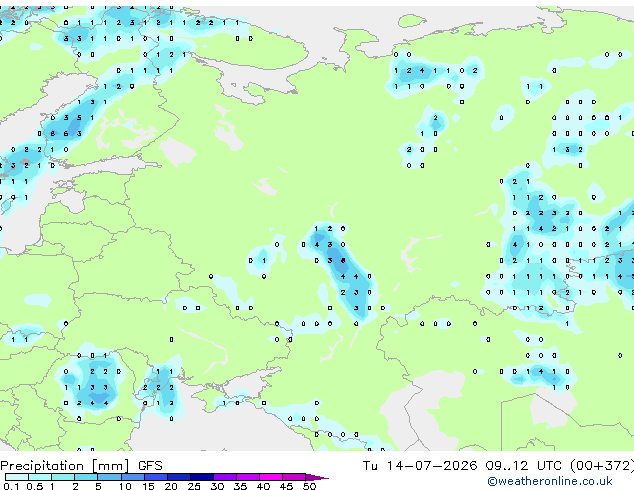
Task: Click the 40–45 mm magenta legend swatch
Action: point(271,477)
